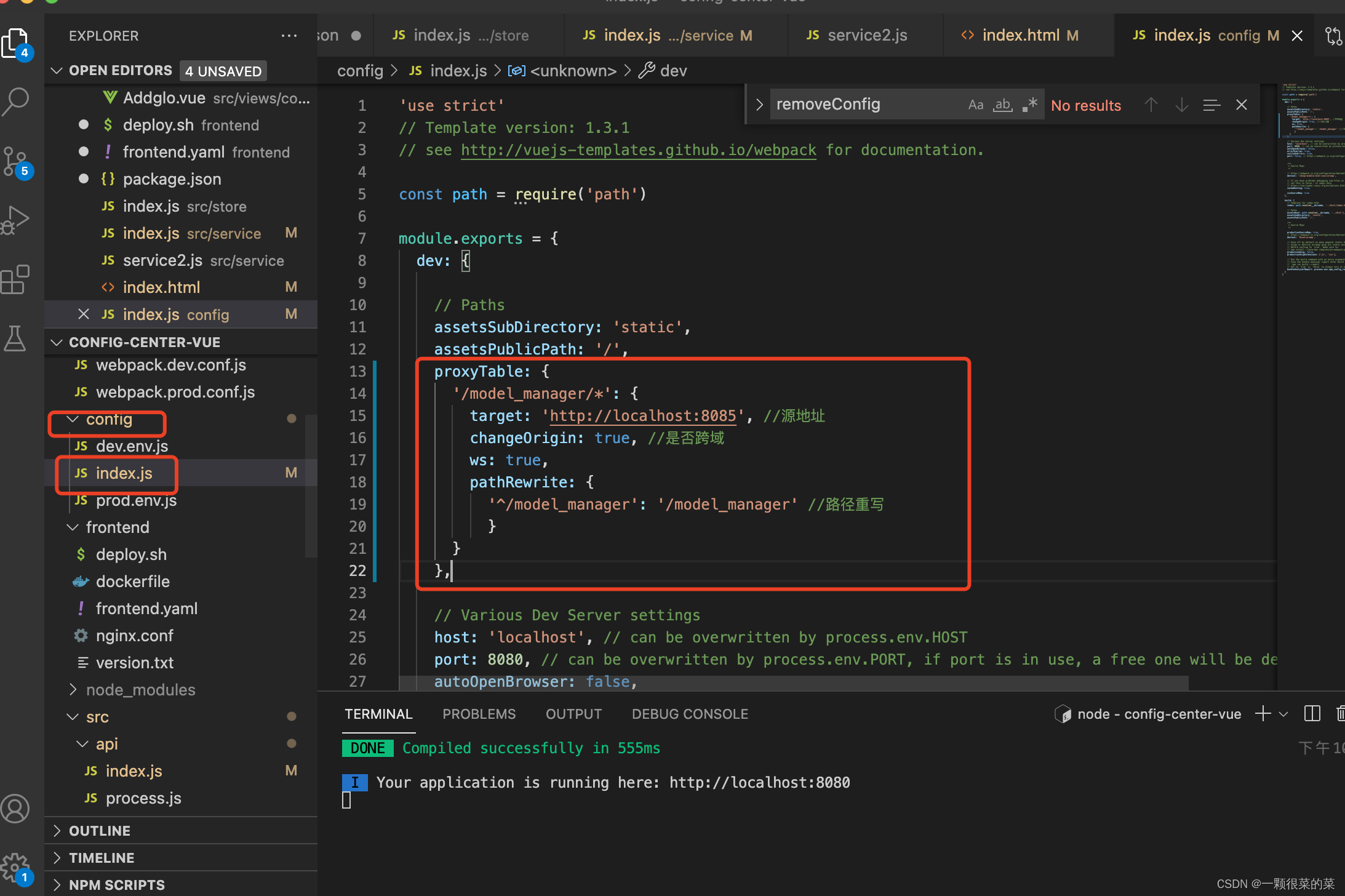Toggle Match Whole Word in find widget
This screenshot has width=1345, height=896.
1003,105
